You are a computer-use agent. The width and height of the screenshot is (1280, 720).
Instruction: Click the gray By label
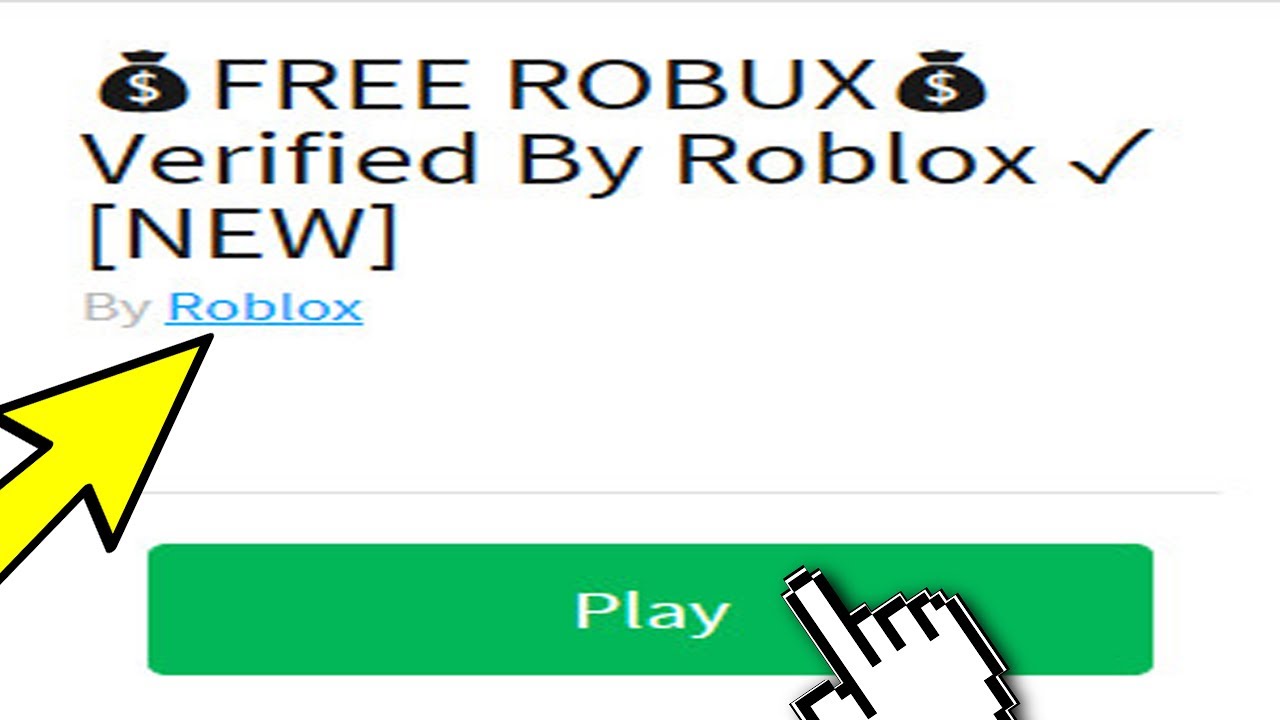117,309
